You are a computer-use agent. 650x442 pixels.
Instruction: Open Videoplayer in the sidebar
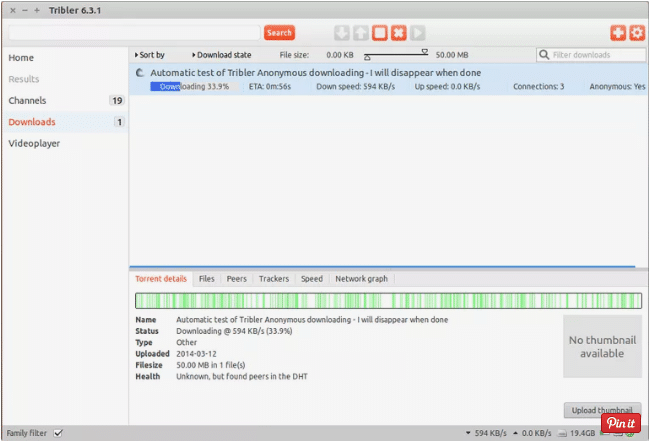click(34, 143)
